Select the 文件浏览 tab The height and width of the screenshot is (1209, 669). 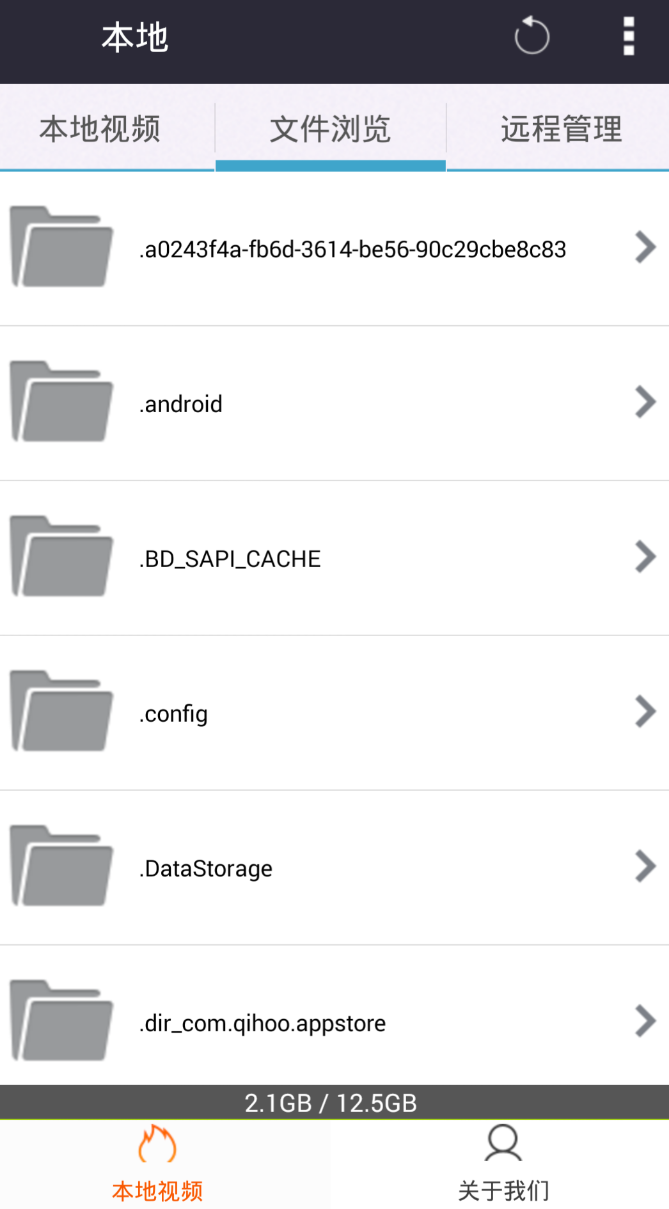tap(330, 129)
